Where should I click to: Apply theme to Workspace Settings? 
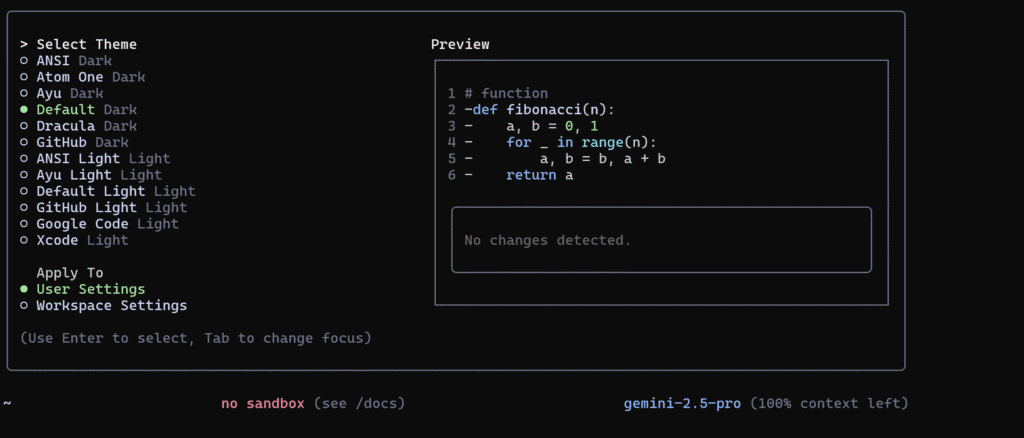point(103,305)
